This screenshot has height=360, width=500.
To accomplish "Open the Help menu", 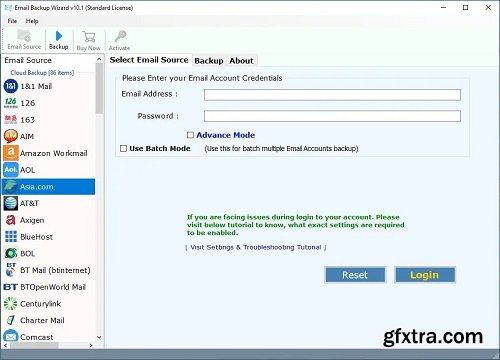I will pyautogui.click(x=32, y=21).
